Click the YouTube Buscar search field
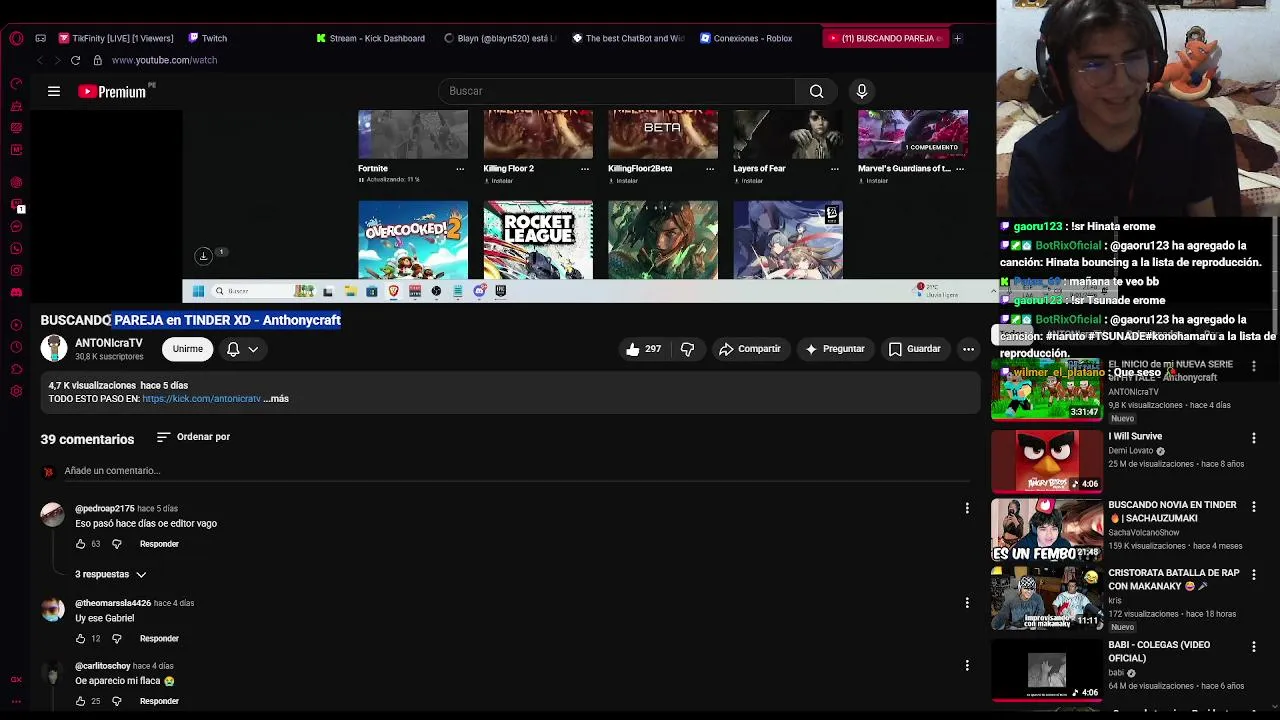 coord(616,91)
